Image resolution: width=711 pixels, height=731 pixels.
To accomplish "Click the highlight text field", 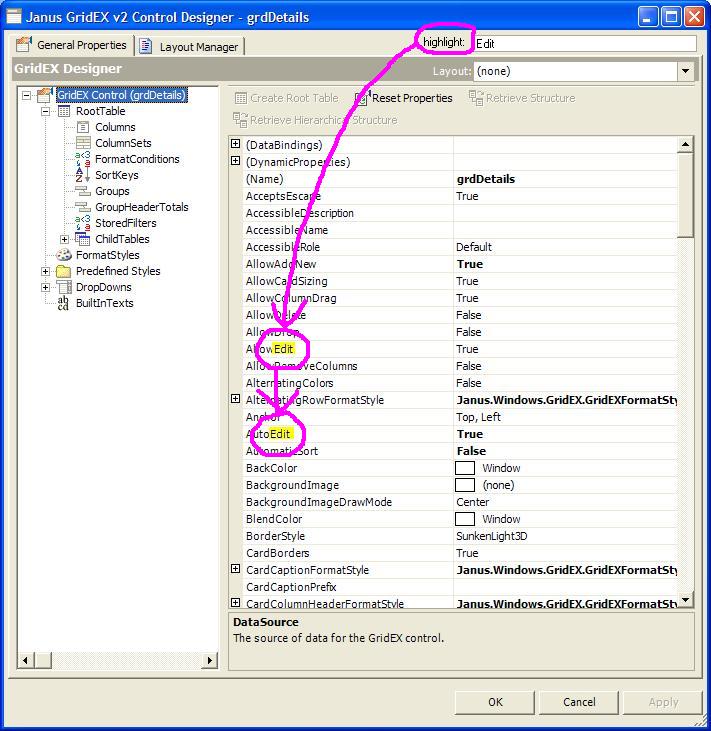I will point(585,43).
